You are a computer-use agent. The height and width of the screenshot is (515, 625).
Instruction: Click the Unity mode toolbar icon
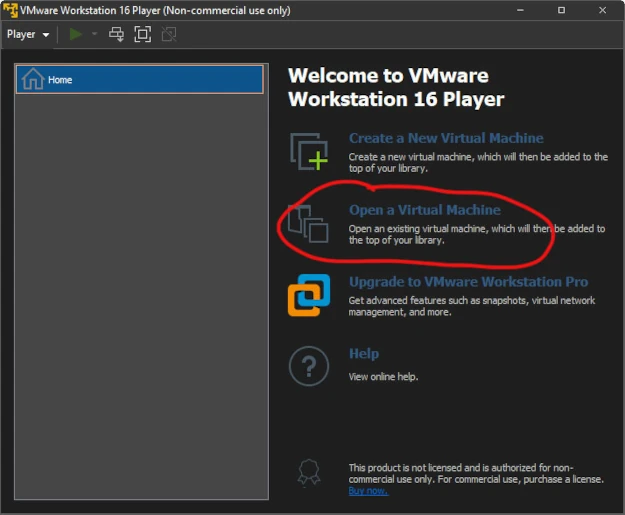pos(169,34)
